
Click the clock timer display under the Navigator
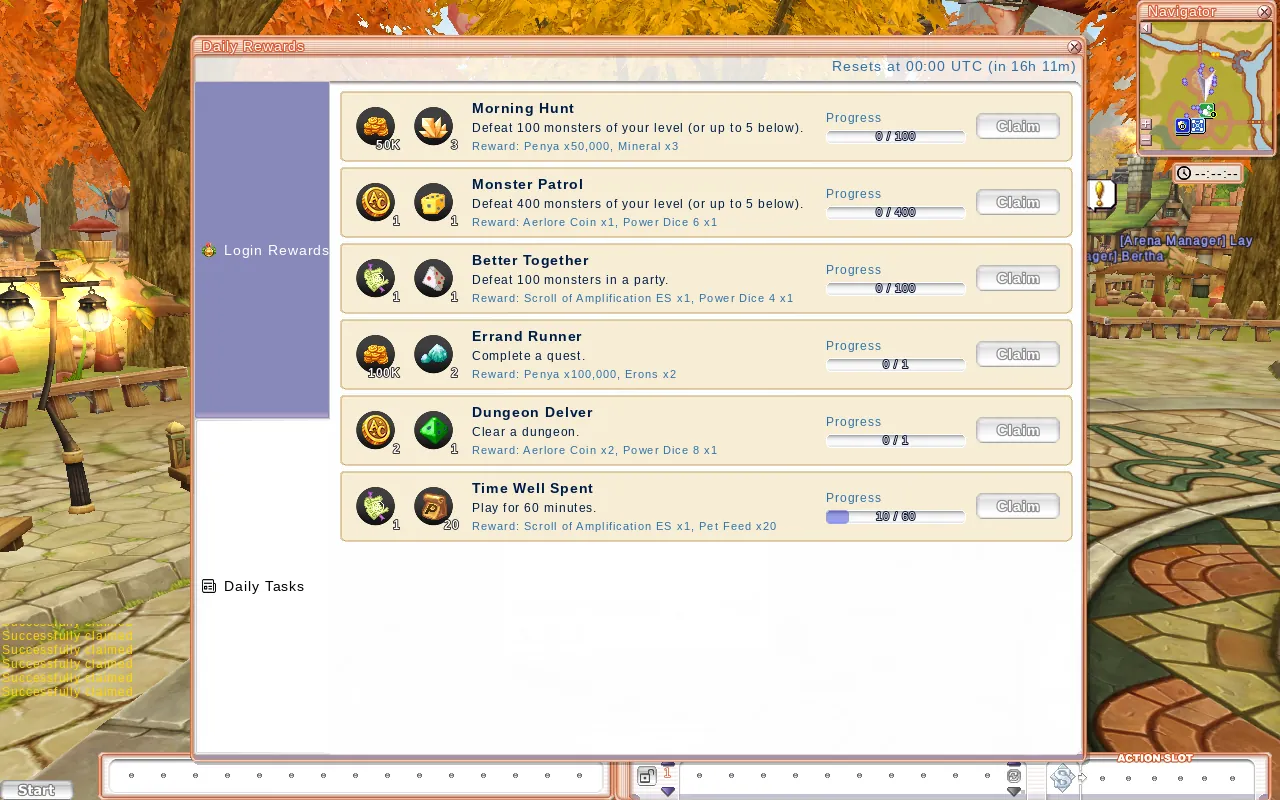pyautogui.click(x=1208, y=173)
